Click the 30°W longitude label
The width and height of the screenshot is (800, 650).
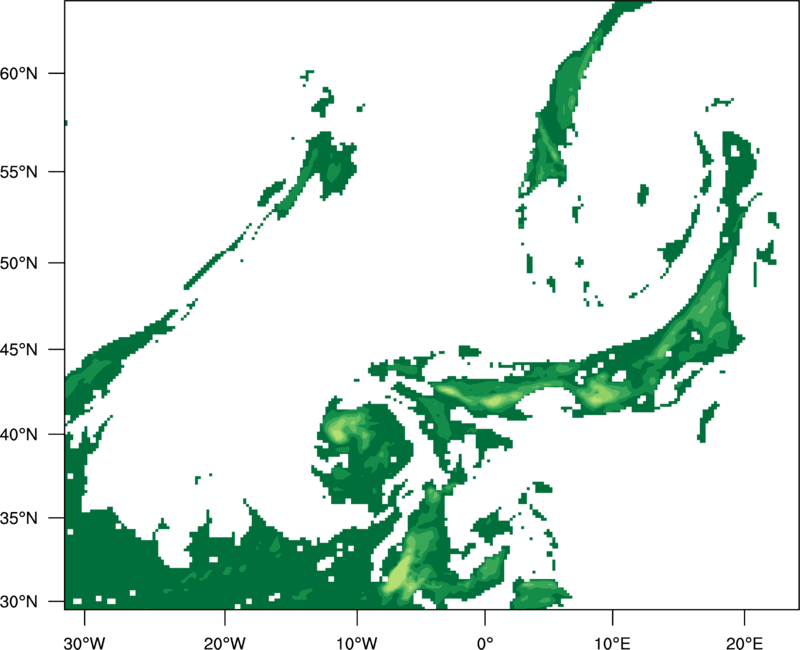pyautogui.click(x=84, y=643)
